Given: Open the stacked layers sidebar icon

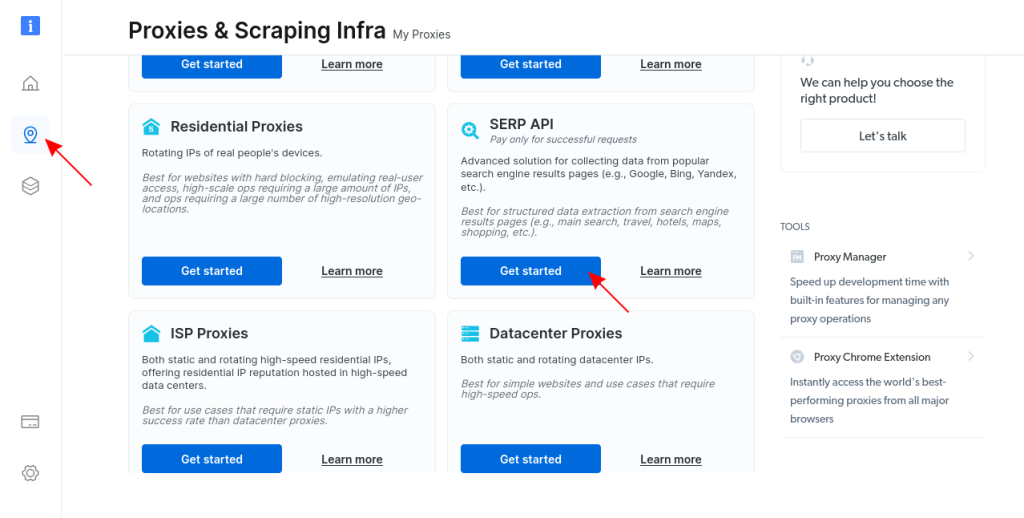Looking at the screenshot, I should [x=31, y=186].
